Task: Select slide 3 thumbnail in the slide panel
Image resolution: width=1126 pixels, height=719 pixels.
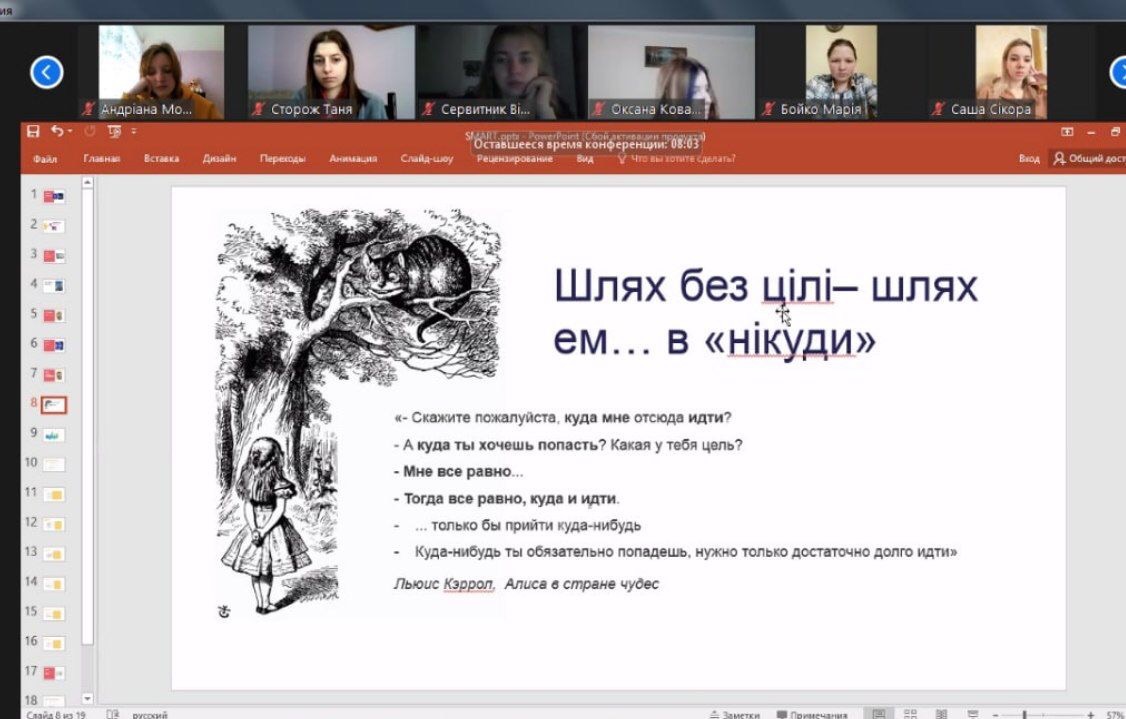Action: 54,256
